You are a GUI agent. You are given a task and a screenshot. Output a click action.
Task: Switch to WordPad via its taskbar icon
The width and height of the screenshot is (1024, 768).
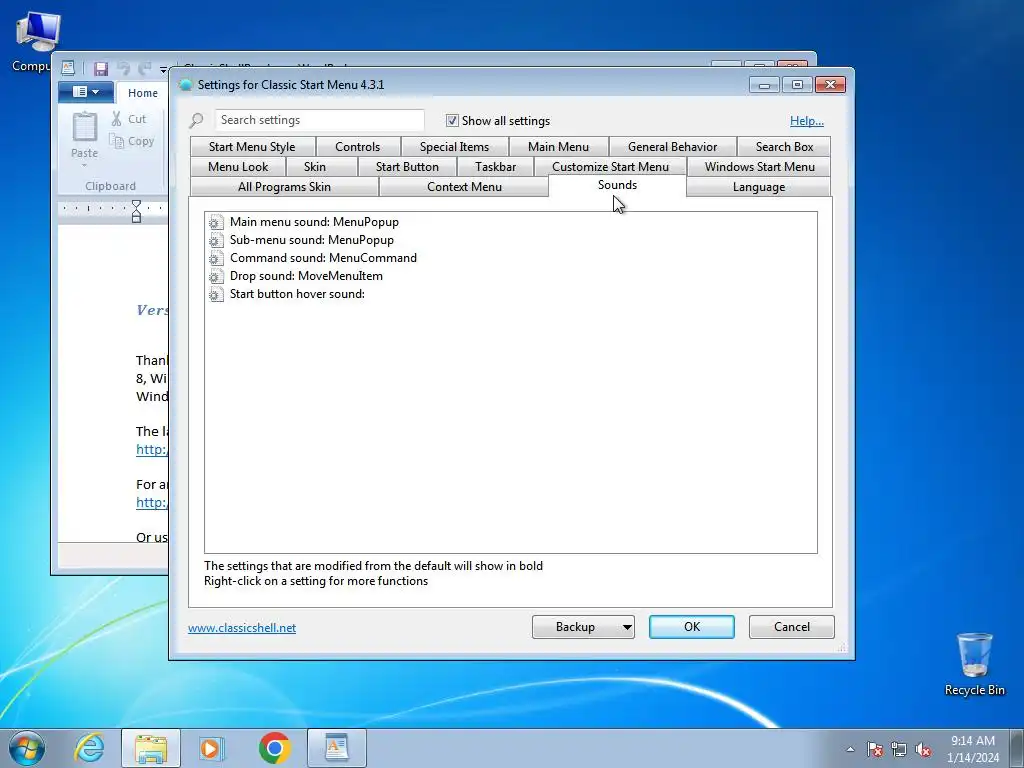(x=336, y=748)
